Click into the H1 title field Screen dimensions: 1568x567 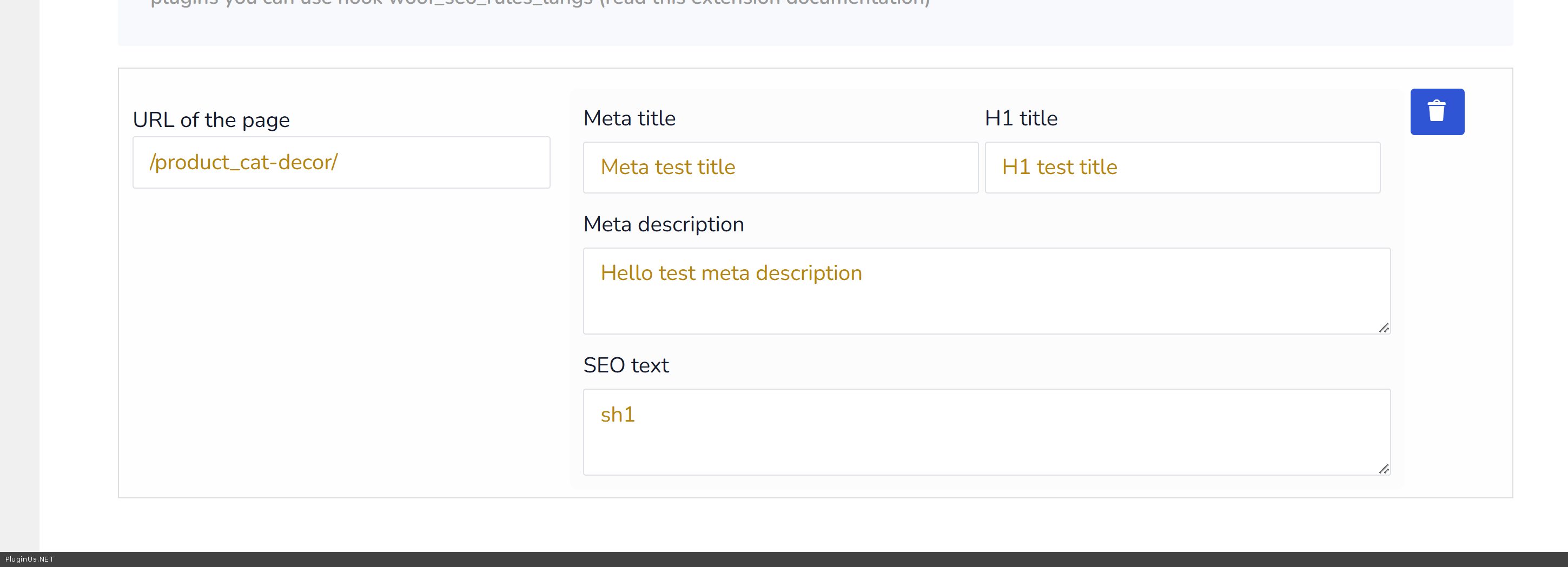pos(1181,168)
